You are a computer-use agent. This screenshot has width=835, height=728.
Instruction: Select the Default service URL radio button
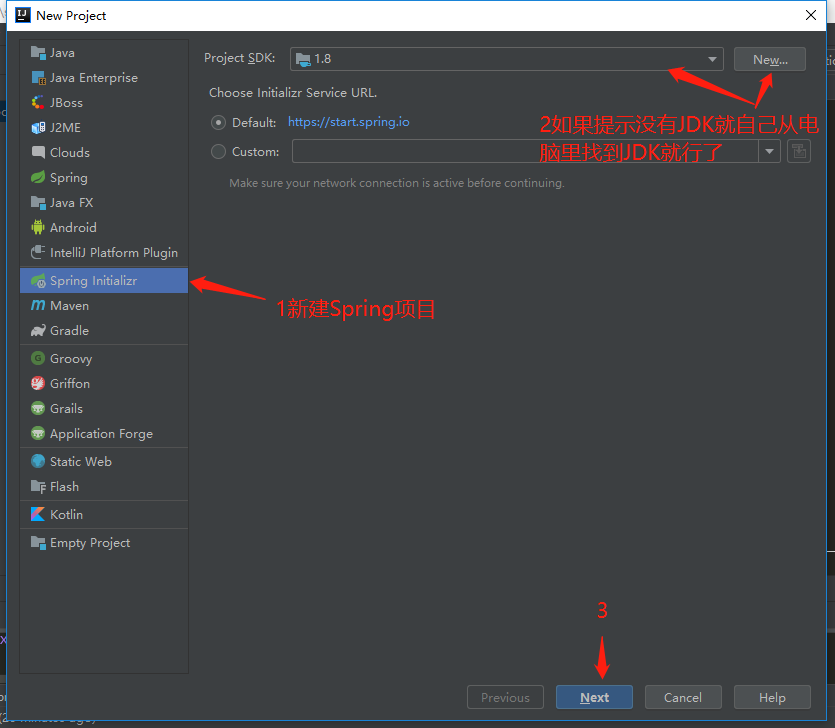click(x=218, y=122)
